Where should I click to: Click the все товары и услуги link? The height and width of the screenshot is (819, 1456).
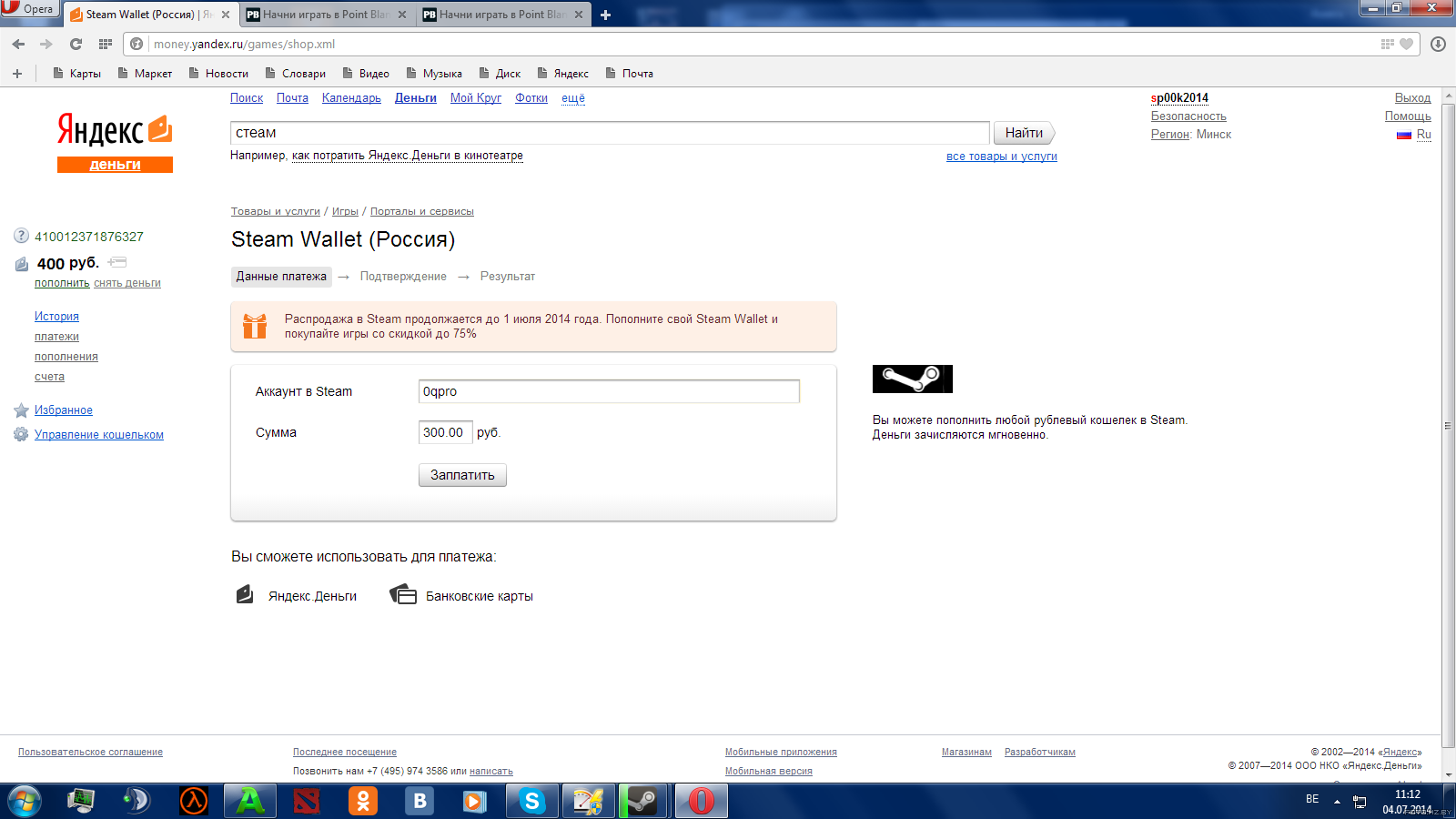click(x=1002, y=157)
